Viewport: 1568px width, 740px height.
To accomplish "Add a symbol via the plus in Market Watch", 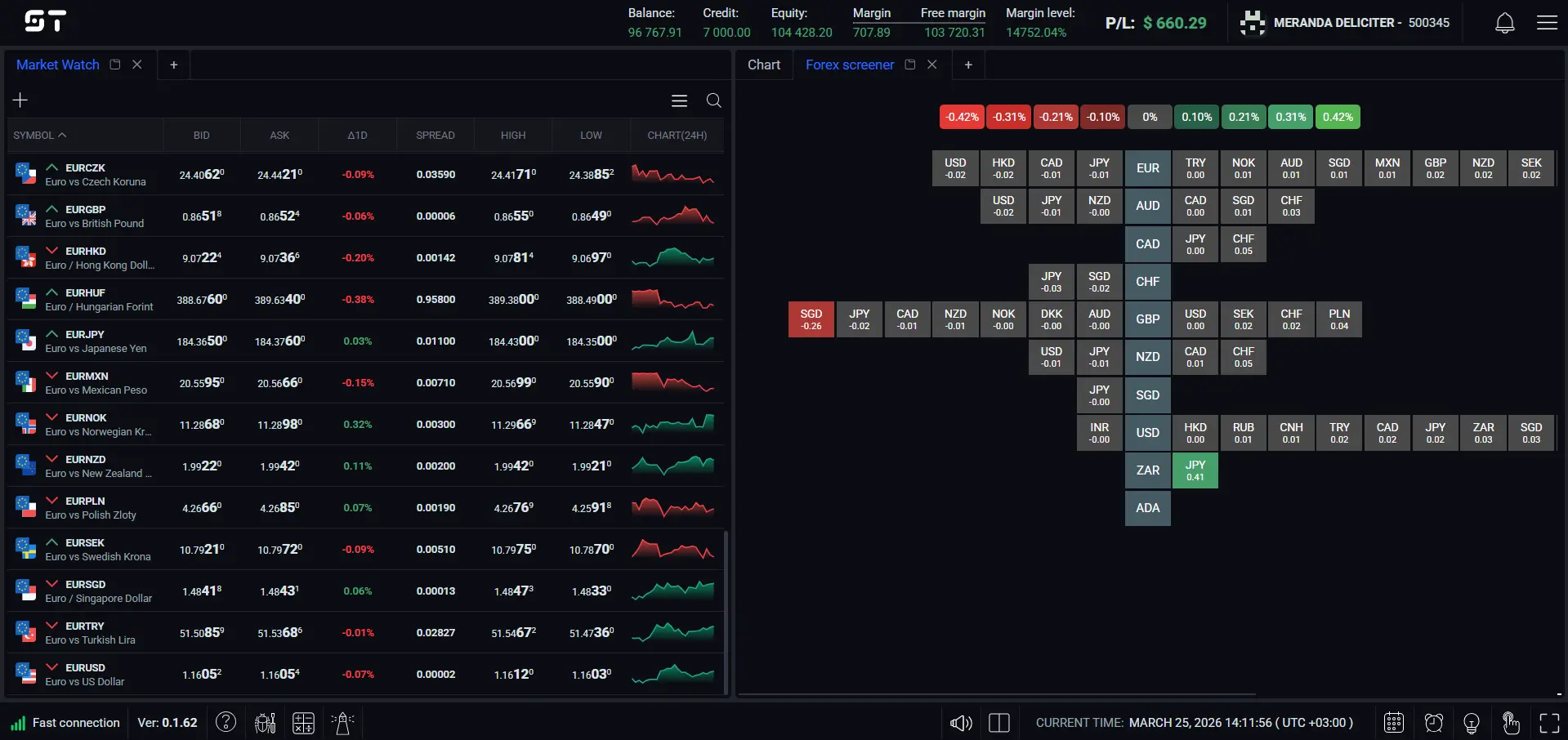I will [20, 99].
